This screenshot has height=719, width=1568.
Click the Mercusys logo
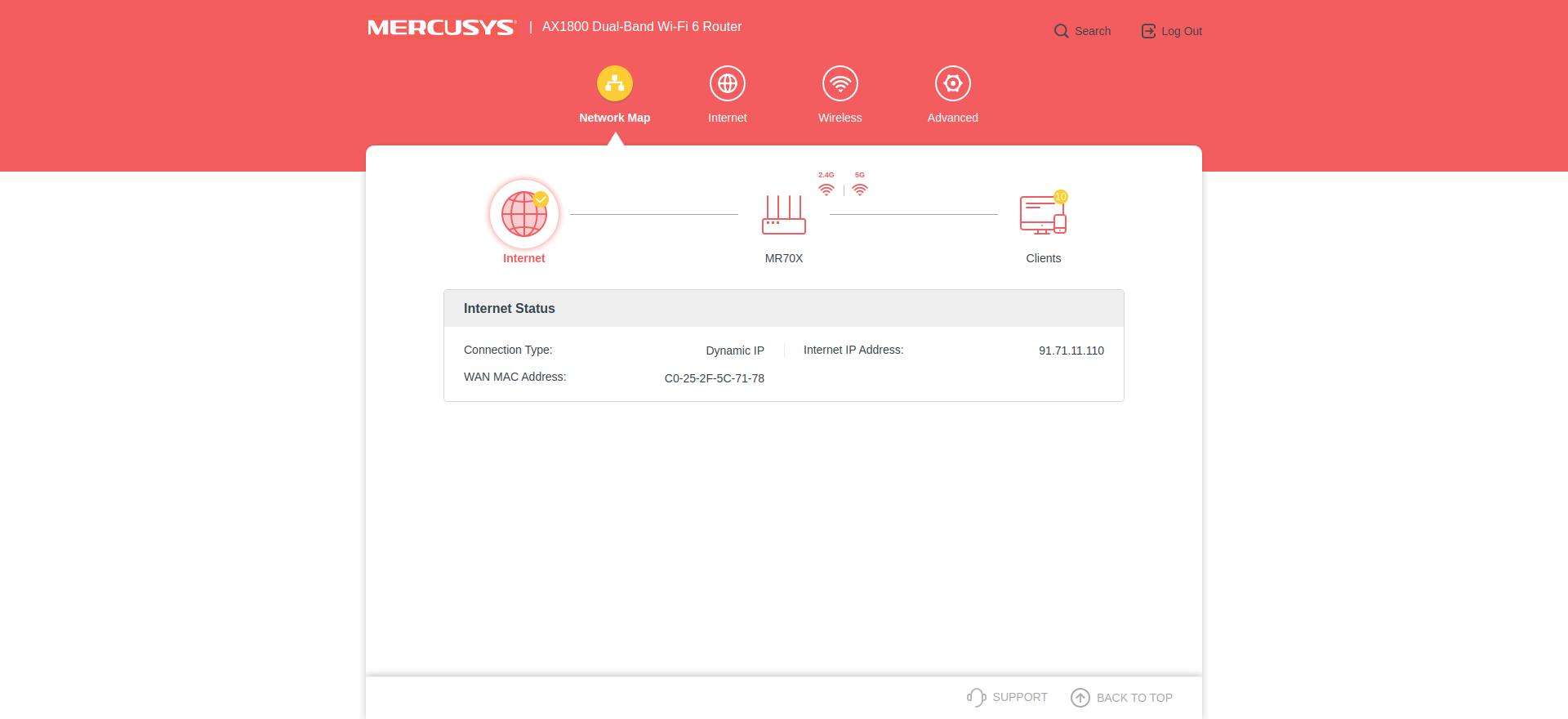pos(442,28)
